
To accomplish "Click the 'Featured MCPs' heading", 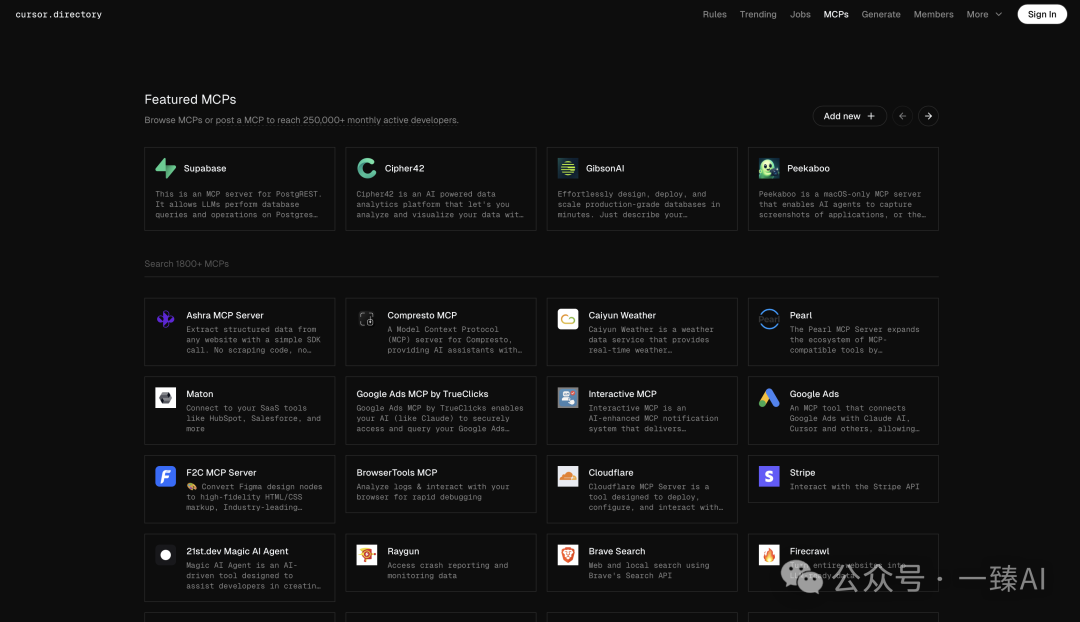I will pos(190,99).
